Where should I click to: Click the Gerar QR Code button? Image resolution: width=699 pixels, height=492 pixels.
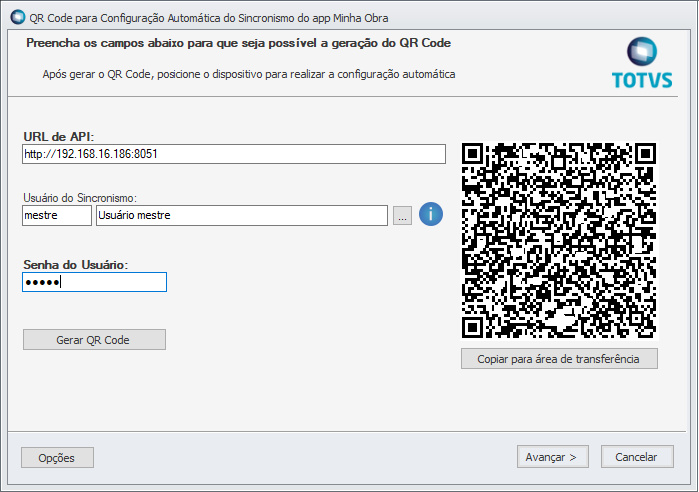pyautogui.click(x=94, y=340)
